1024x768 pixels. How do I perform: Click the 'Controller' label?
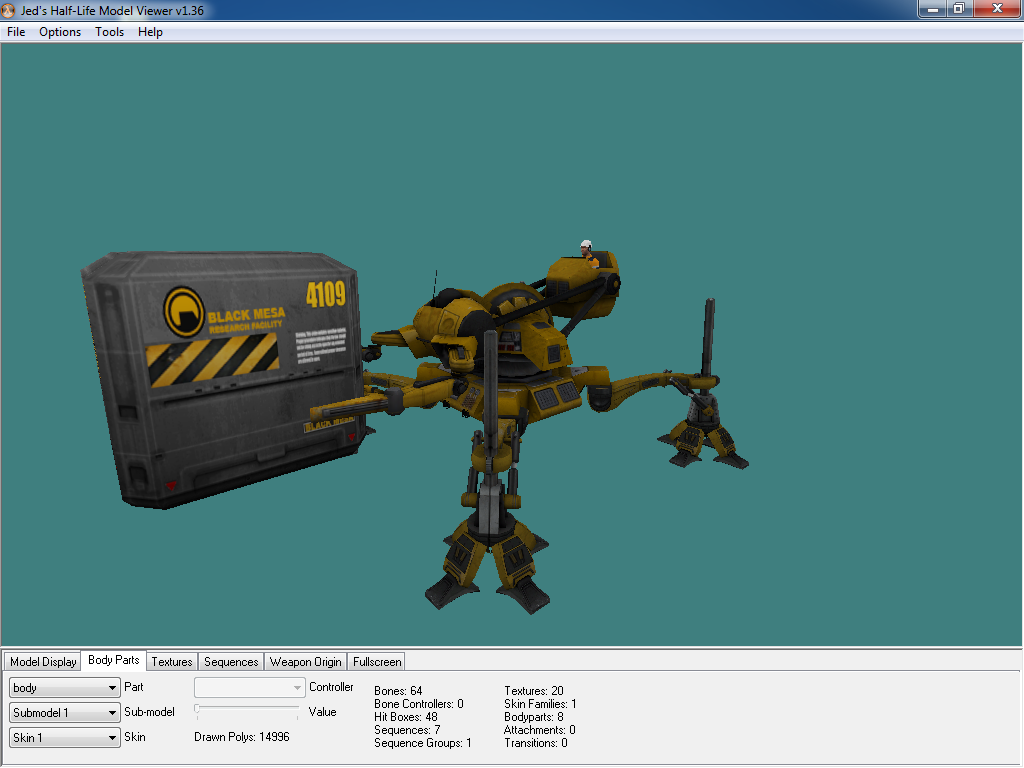click(x=331, y=687)
